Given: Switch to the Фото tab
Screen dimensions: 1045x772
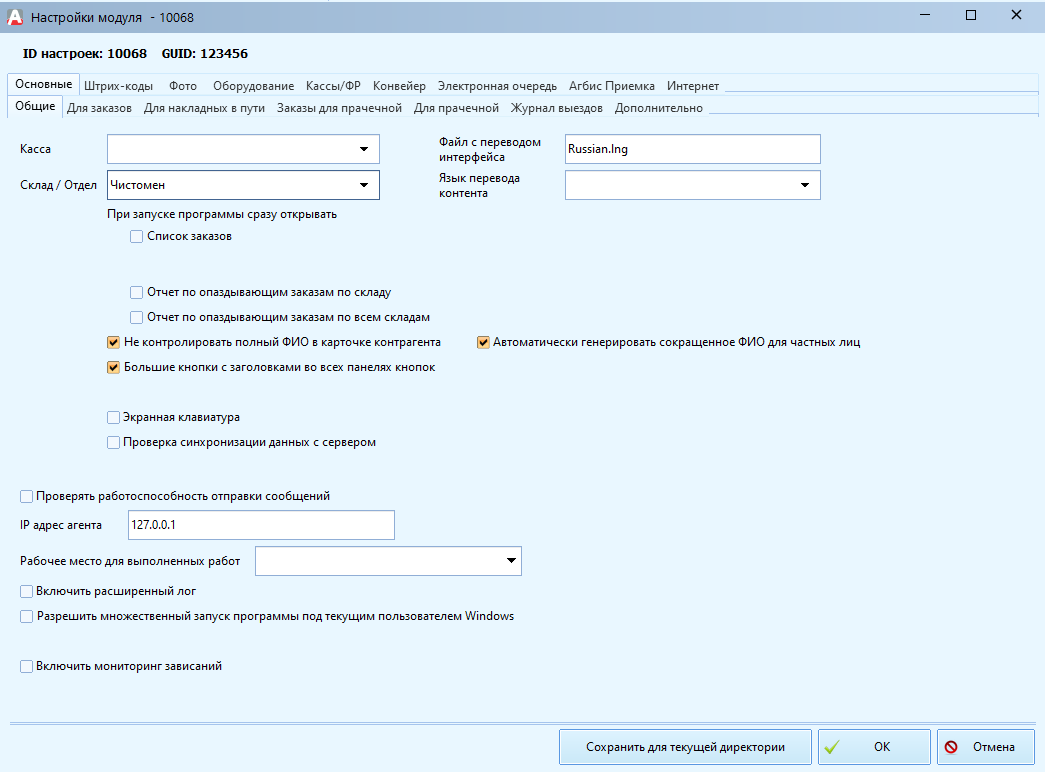Looking at the screenshot, I should click(183, 86).
